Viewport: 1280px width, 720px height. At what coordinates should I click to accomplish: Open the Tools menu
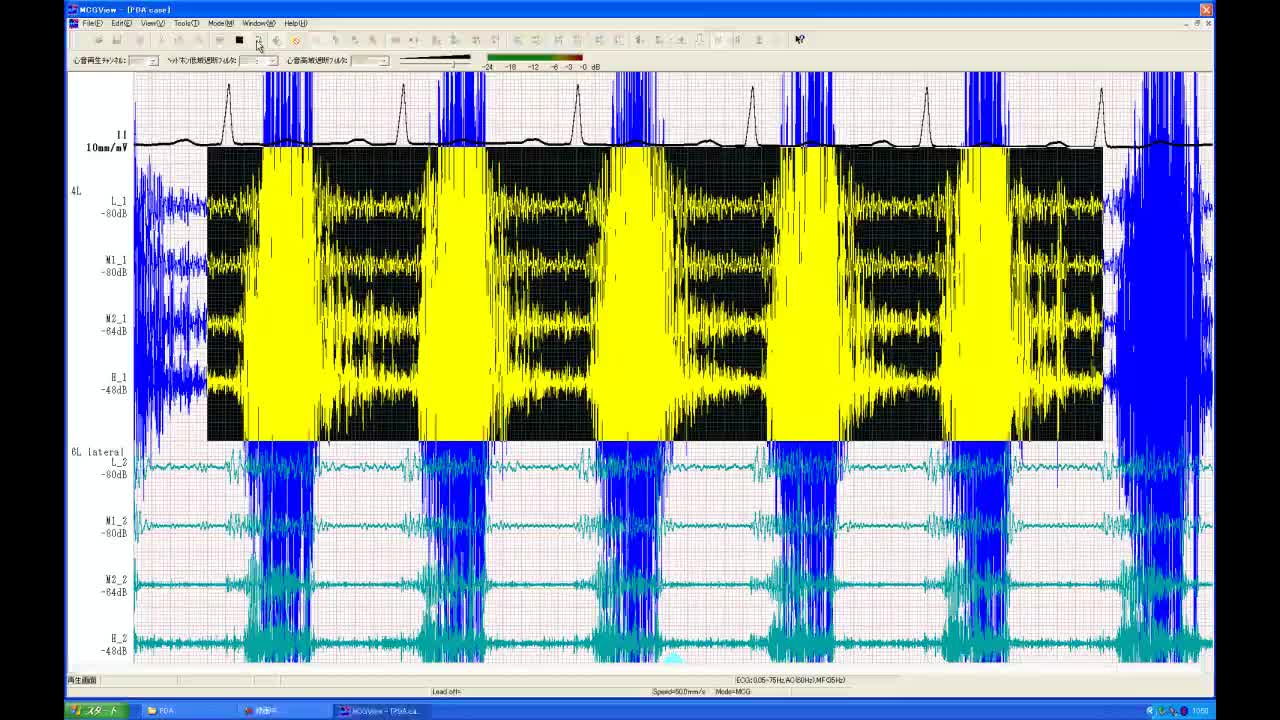[x=186, y=23]
